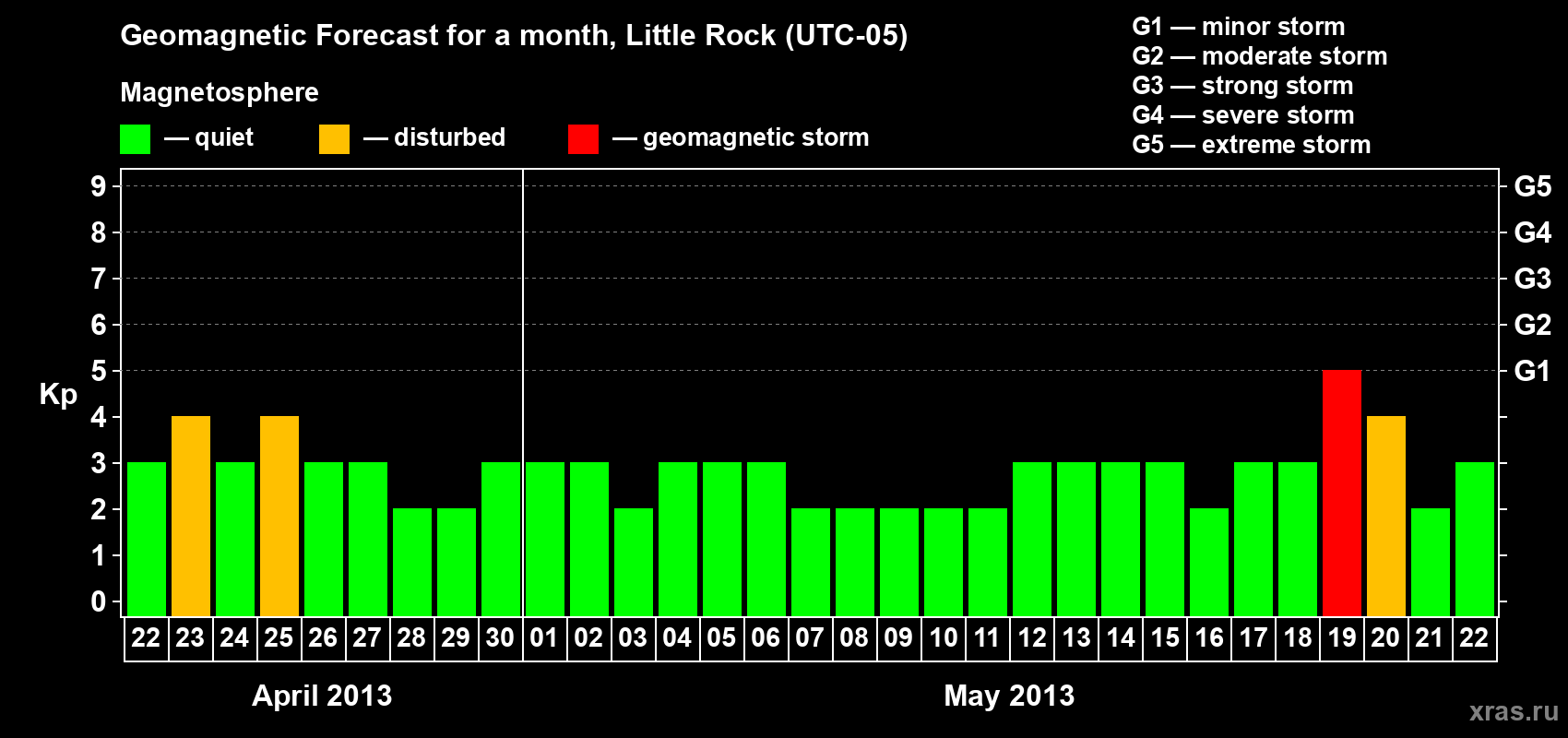Image resolution: width=1568 pixels, height=738 pixels.
Task: Click the G3 right-axis label
Action: pyautogui.click(x=1532, y=279)
